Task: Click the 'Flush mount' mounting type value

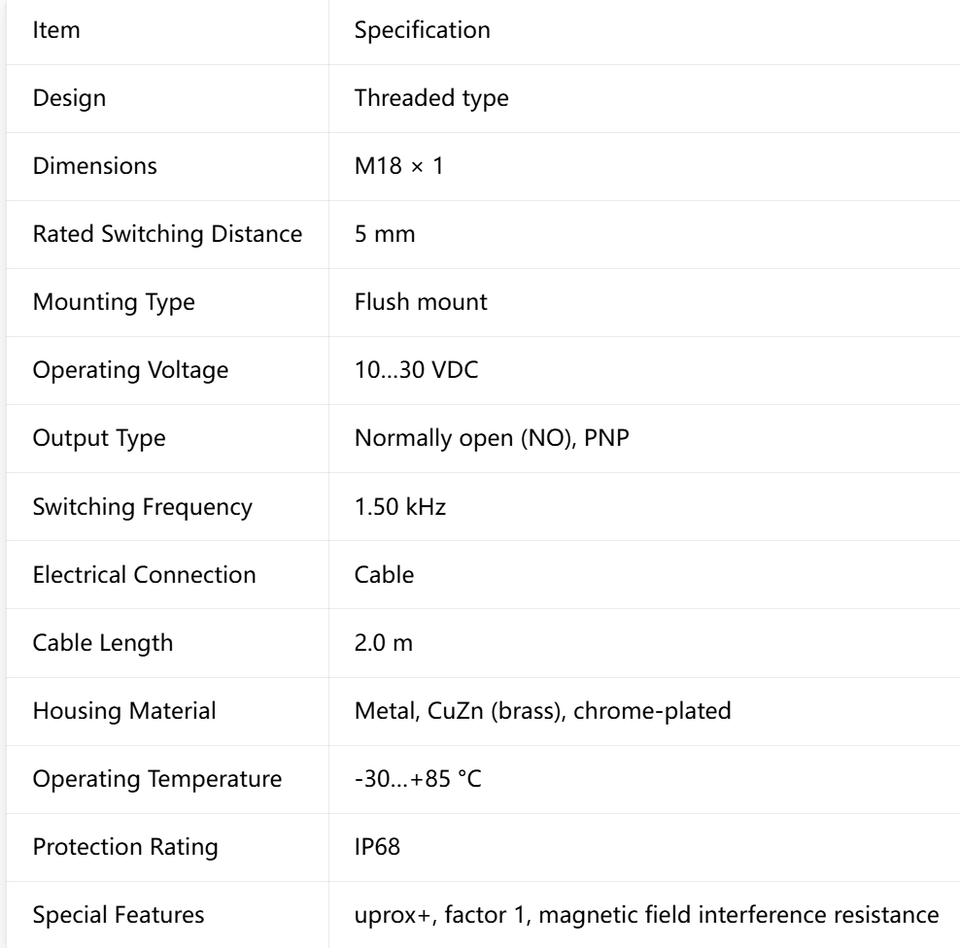Action: coord(421,302)
